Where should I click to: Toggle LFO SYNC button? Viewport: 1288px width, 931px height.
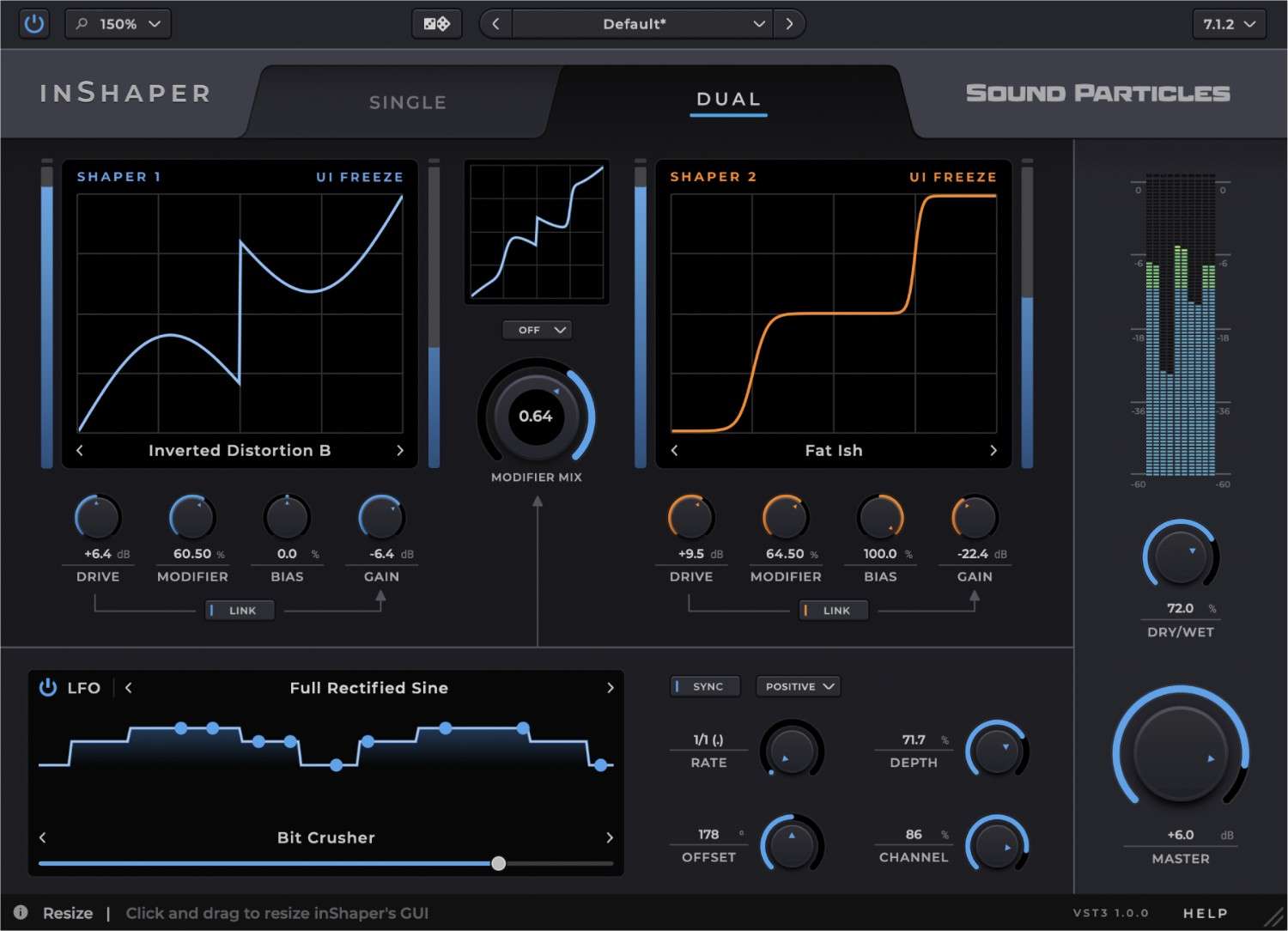(x=704, y=686)
